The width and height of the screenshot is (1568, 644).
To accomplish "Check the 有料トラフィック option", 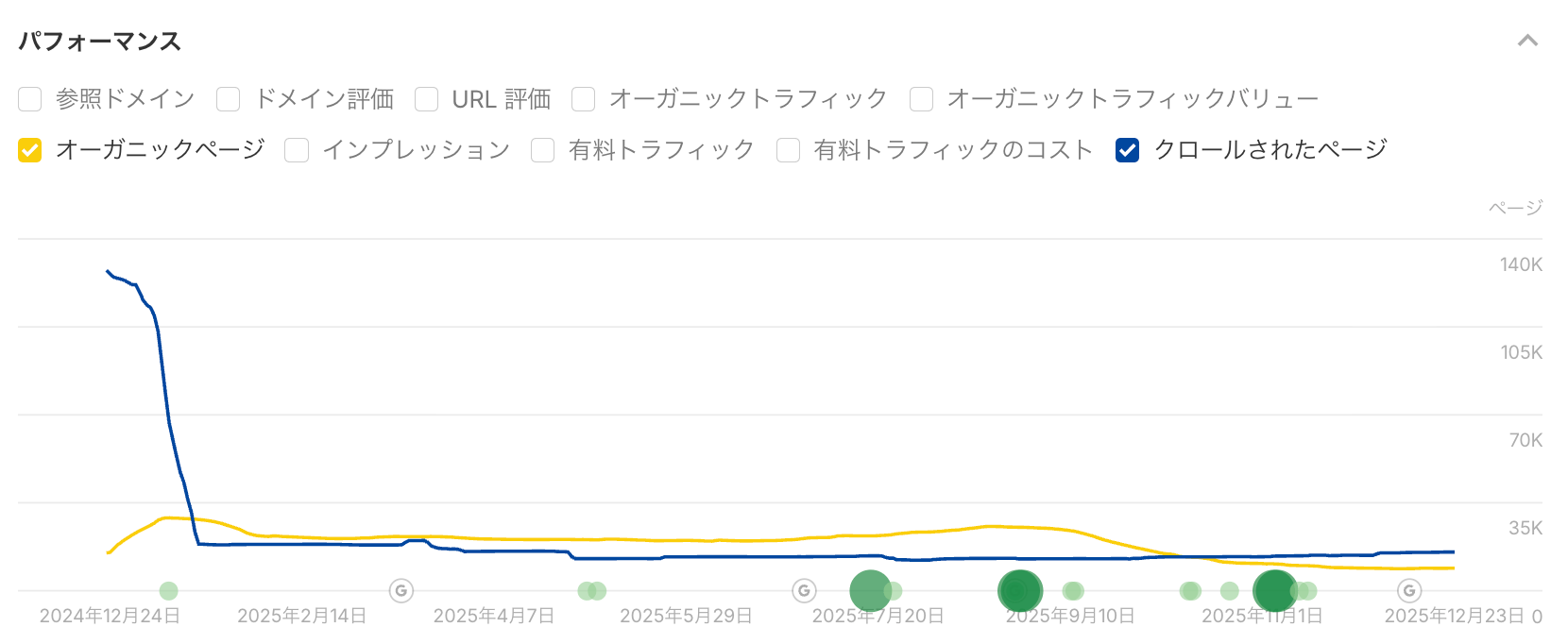I will pyautogui.click(x=543, y=150).
